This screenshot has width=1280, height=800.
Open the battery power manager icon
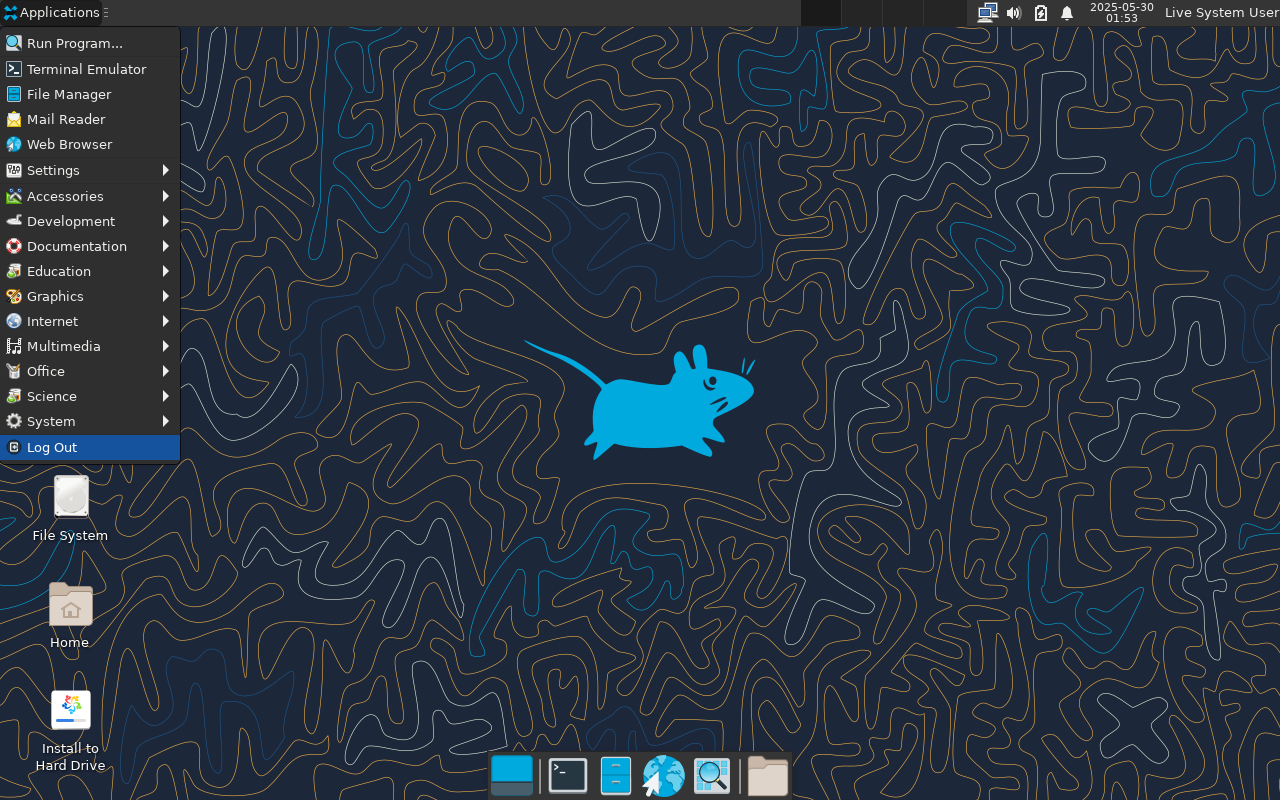coord(1040,13)
